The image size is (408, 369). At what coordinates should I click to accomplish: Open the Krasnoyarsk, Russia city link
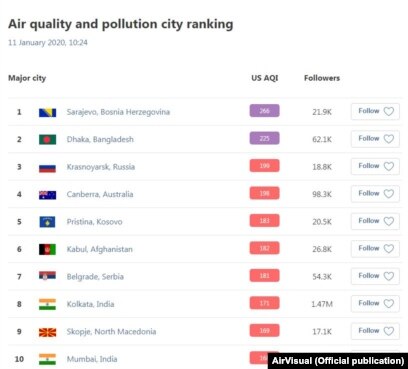coord(101,167)
